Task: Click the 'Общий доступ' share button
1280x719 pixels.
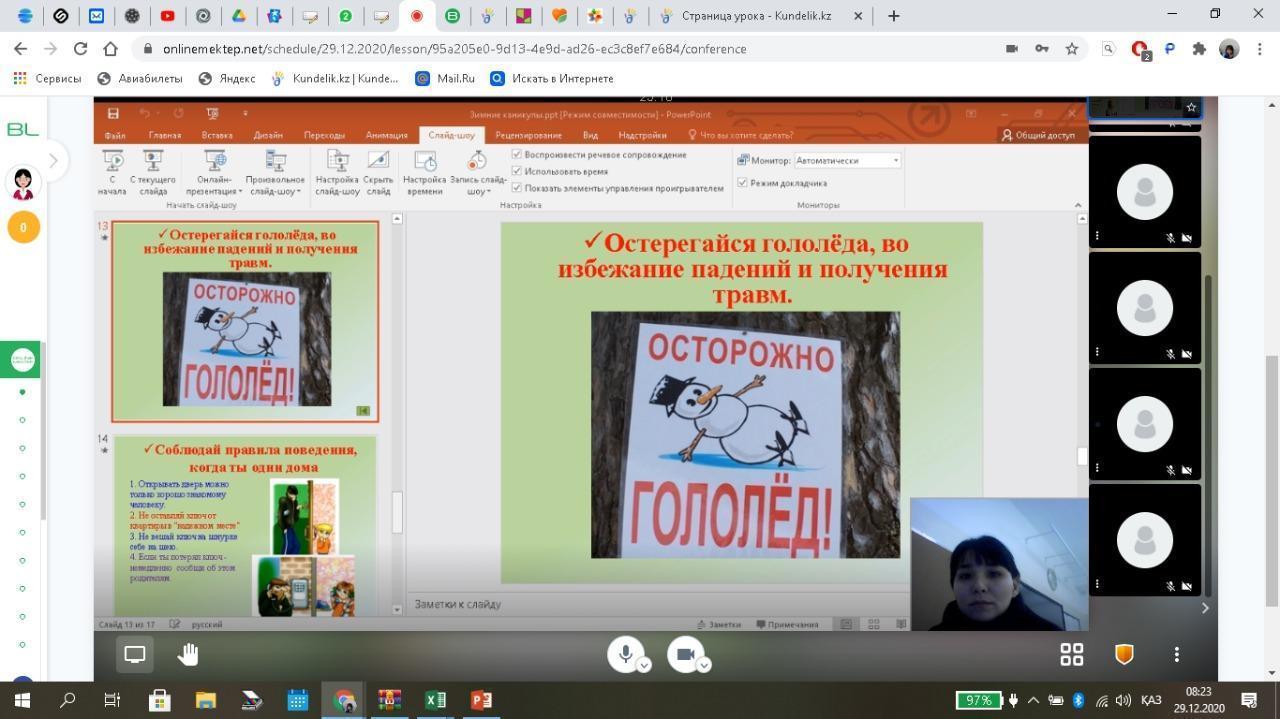Action: (1038, 135)
